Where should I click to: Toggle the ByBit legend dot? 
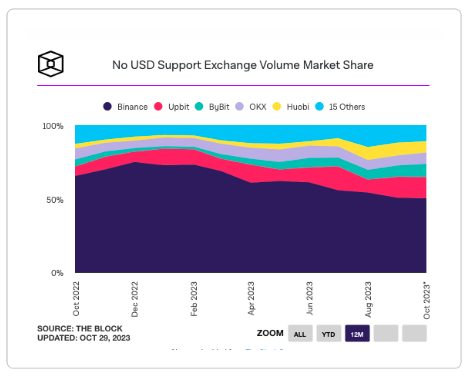tap(199, 107)
